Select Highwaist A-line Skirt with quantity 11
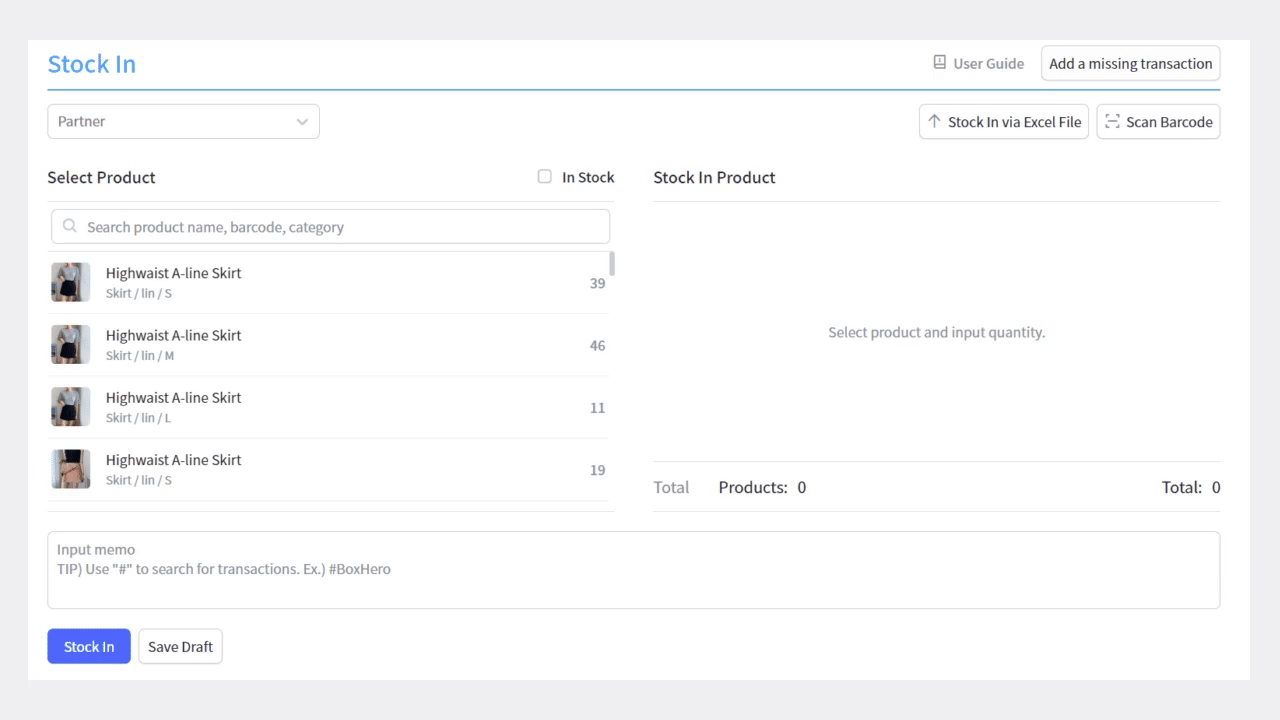This screenshot has height=720, width=1280. click(x=174, y=406)
